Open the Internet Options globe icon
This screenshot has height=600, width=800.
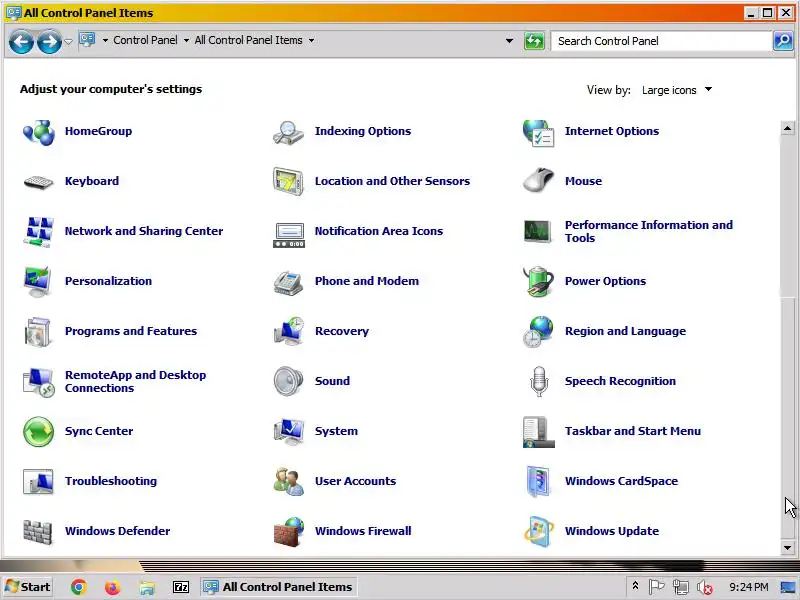point(539,133)
